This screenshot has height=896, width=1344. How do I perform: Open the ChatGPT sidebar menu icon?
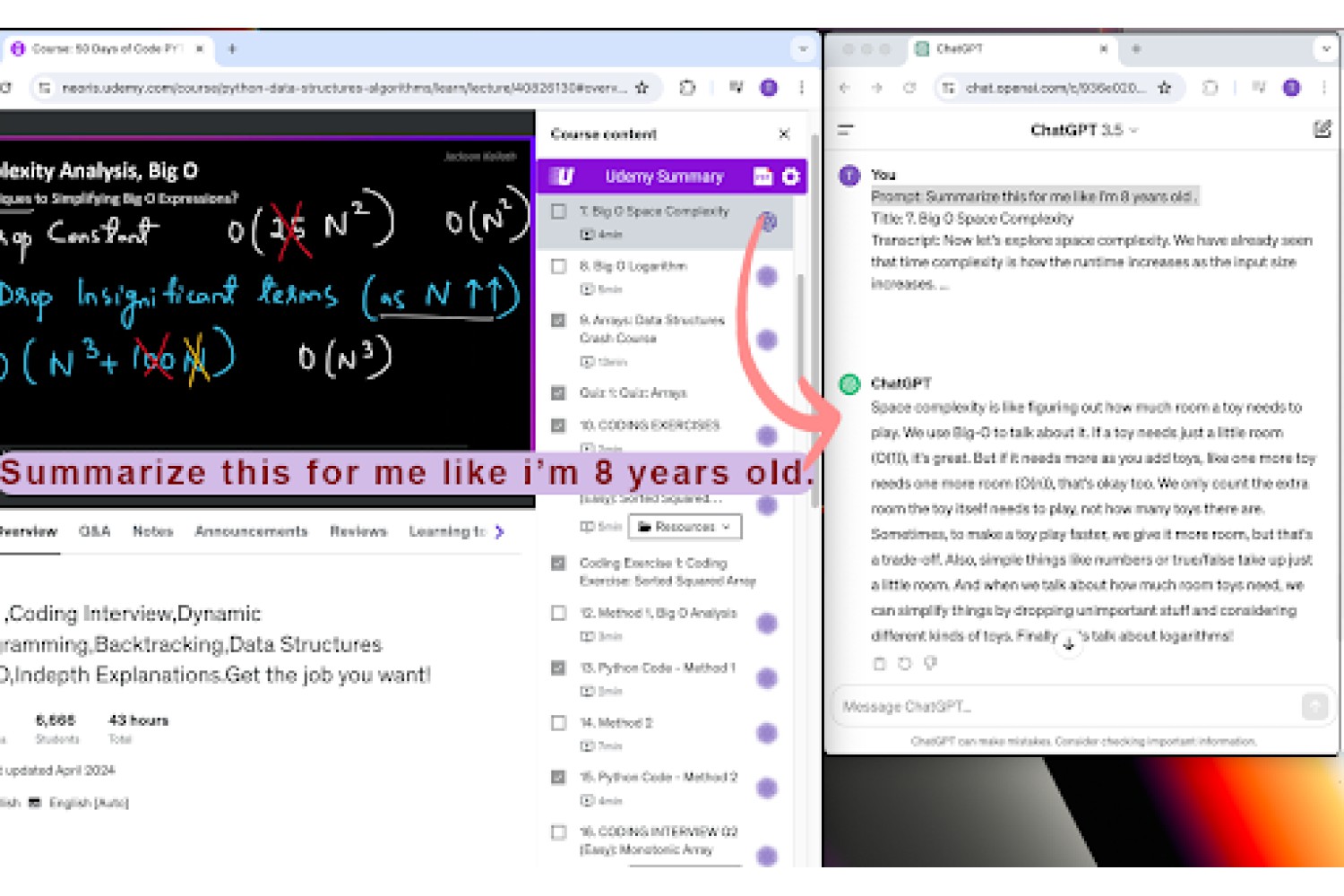(845, 130)
